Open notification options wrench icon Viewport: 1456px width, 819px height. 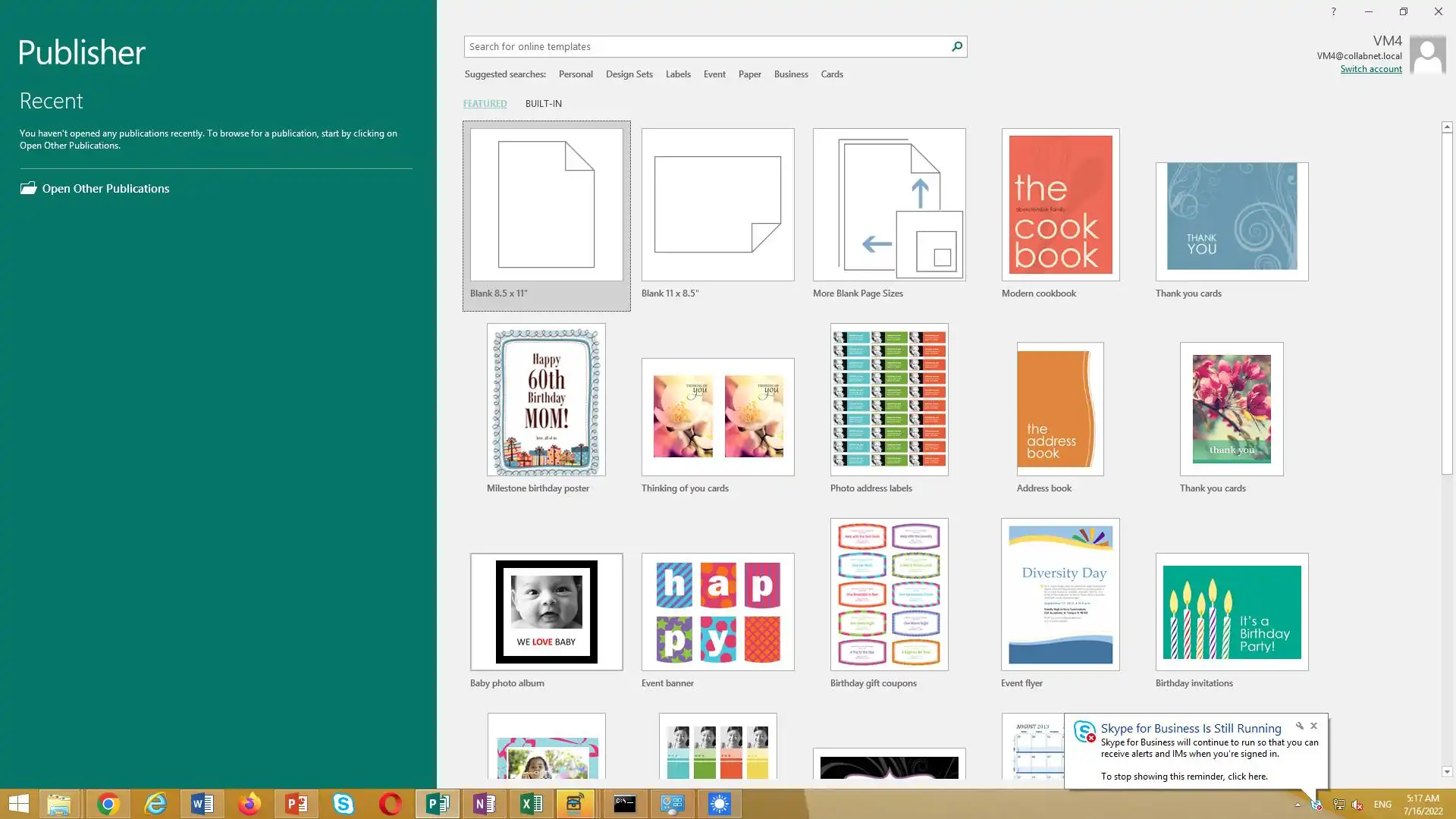1299,726
